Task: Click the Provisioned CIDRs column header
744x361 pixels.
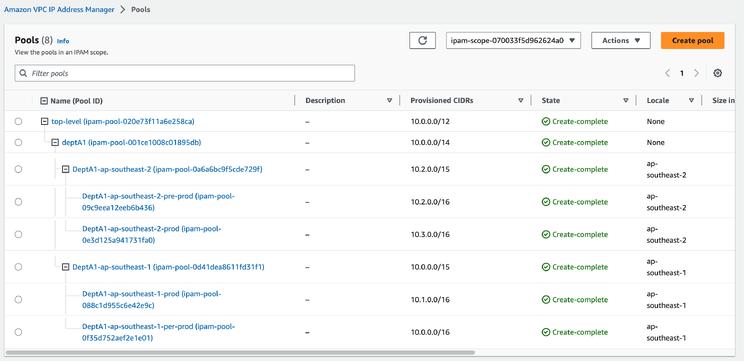Action: 441,101
